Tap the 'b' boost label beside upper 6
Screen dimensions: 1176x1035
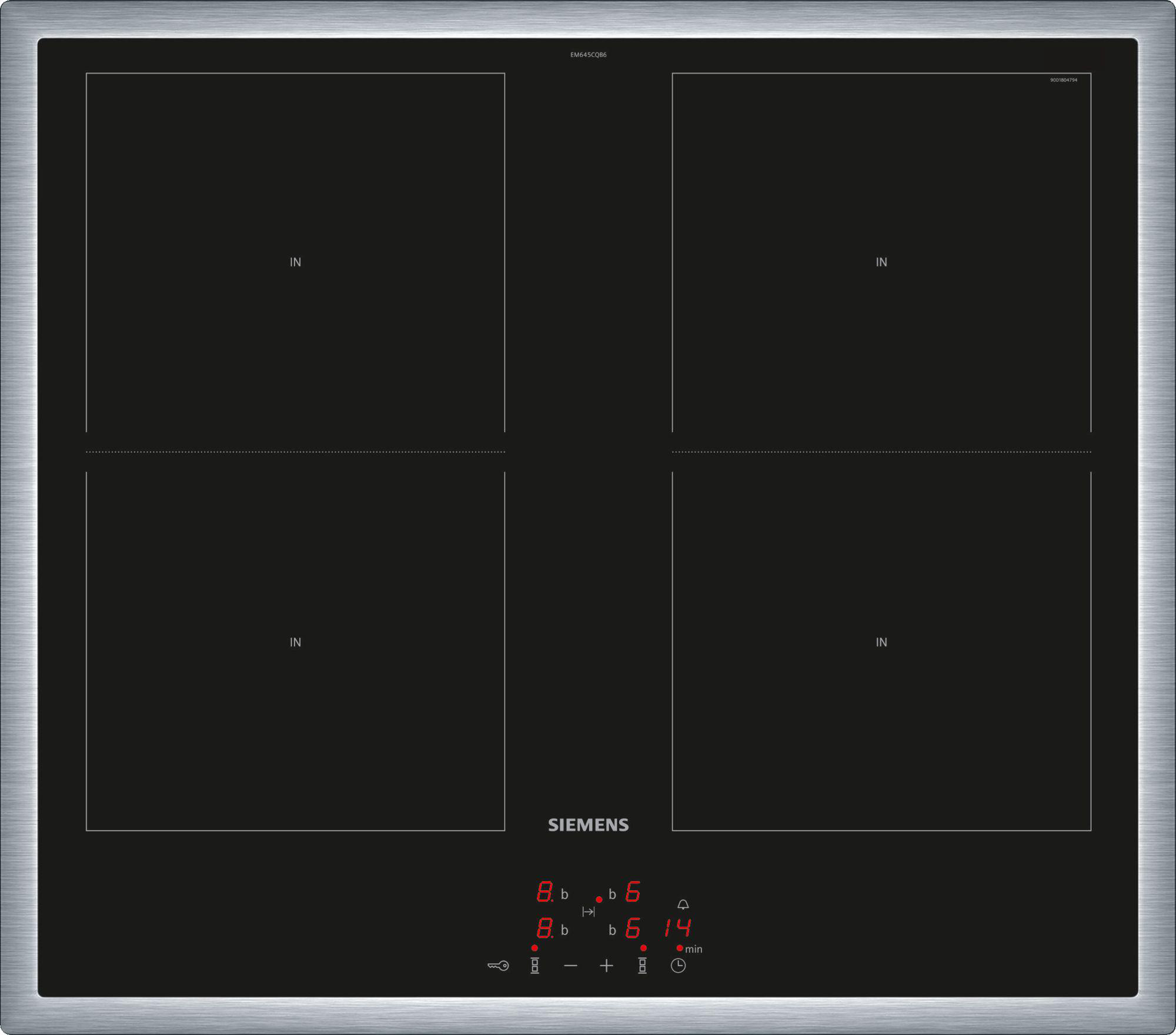click(x=612, y=894)
